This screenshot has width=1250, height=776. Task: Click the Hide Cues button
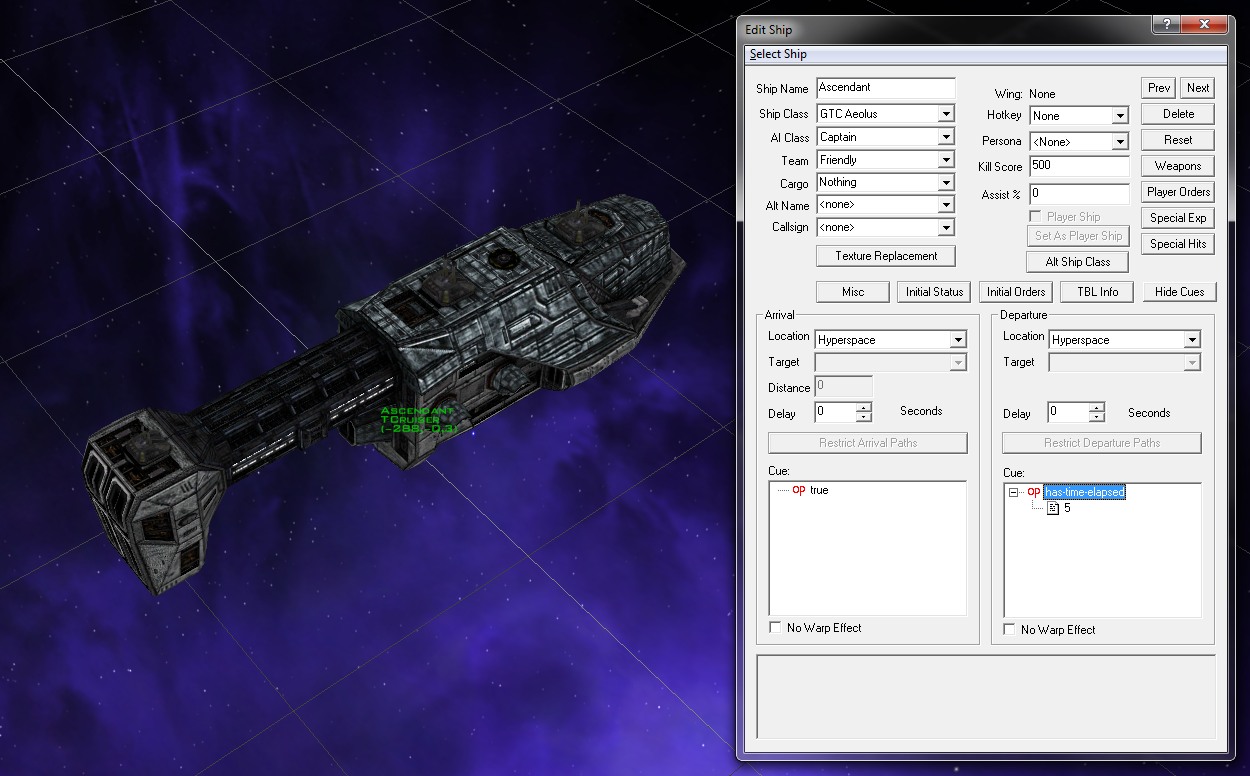click(1180, 292)
